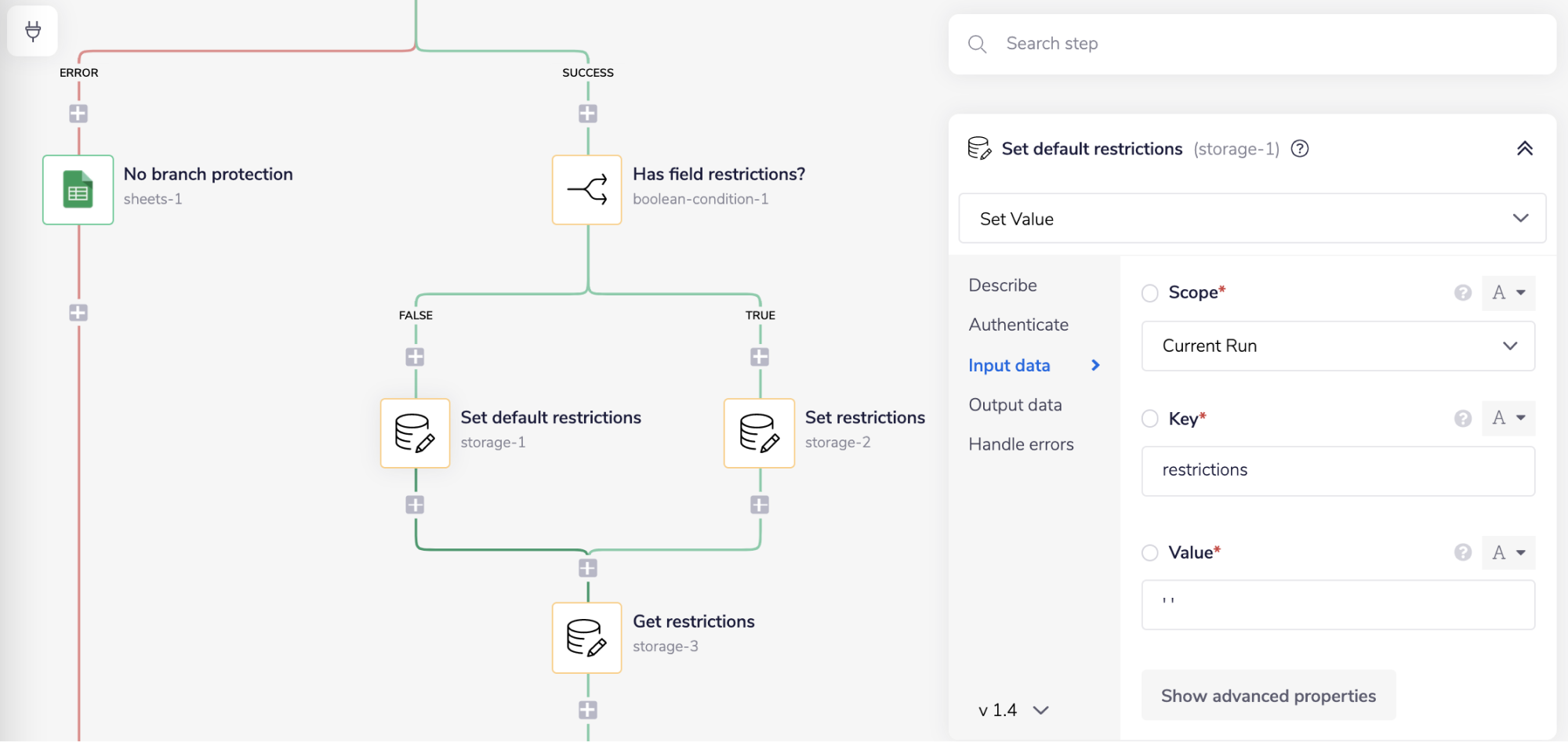
Task: Select the boolean condition icon for Has field restrictions
Action: pos(586,189)
